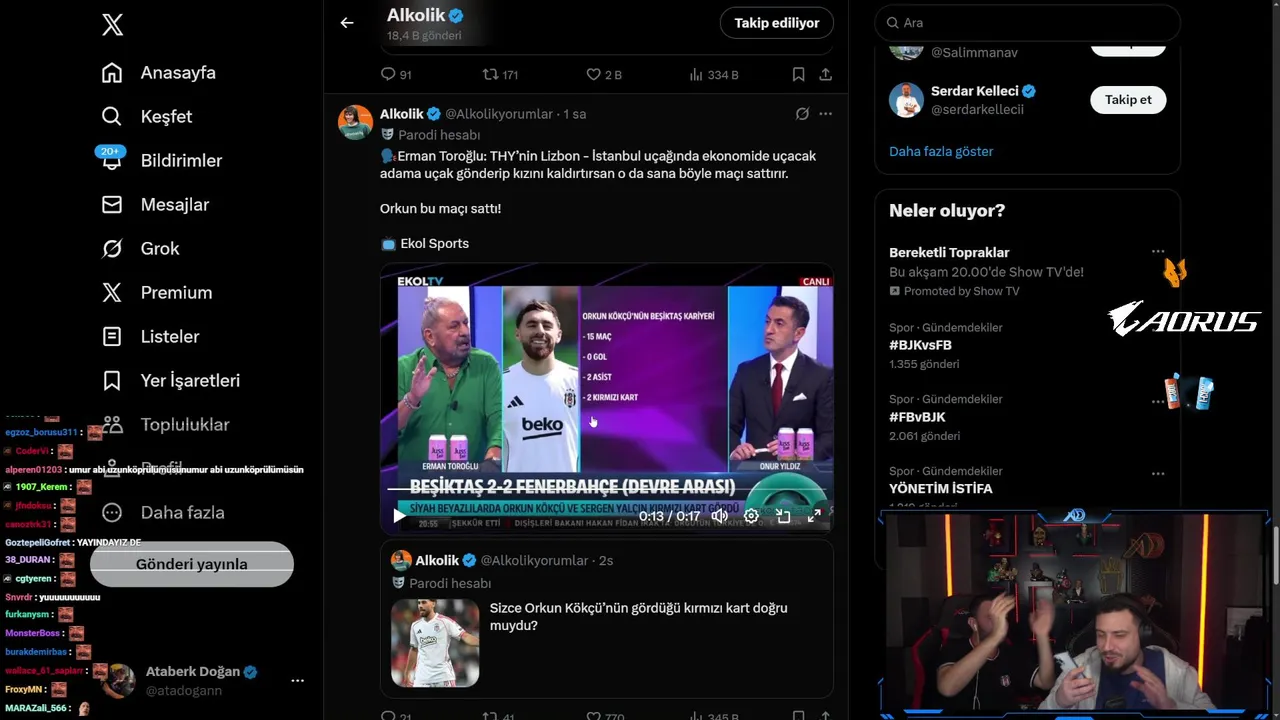Viewport: 1280px width, 720px height.
Task: Open account menu next to Ataberk Doğan
Action: (x=297, y=680)
